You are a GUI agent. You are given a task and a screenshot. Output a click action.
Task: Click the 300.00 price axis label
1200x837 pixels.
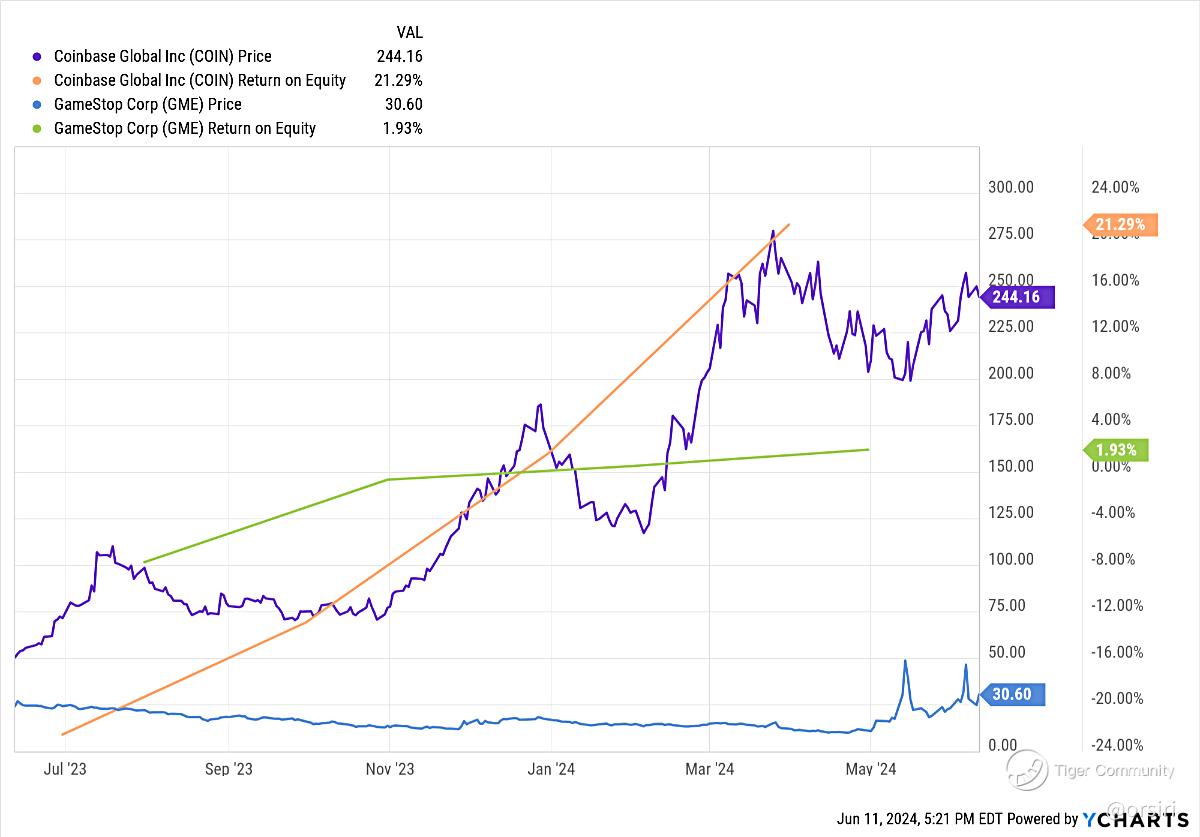click(1013, 188)
